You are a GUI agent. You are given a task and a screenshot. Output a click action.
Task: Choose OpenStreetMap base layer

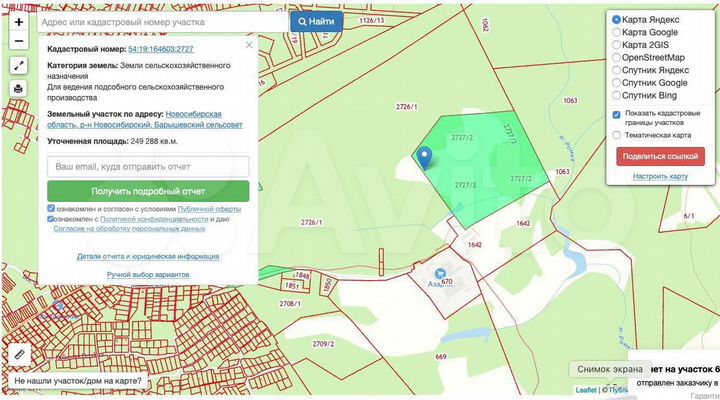616,58
